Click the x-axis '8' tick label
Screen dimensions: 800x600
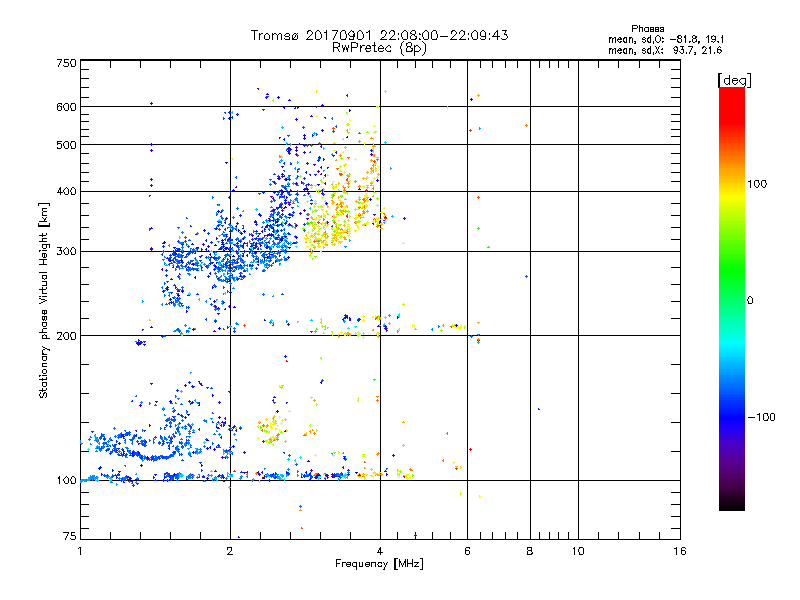click(530, 551)
